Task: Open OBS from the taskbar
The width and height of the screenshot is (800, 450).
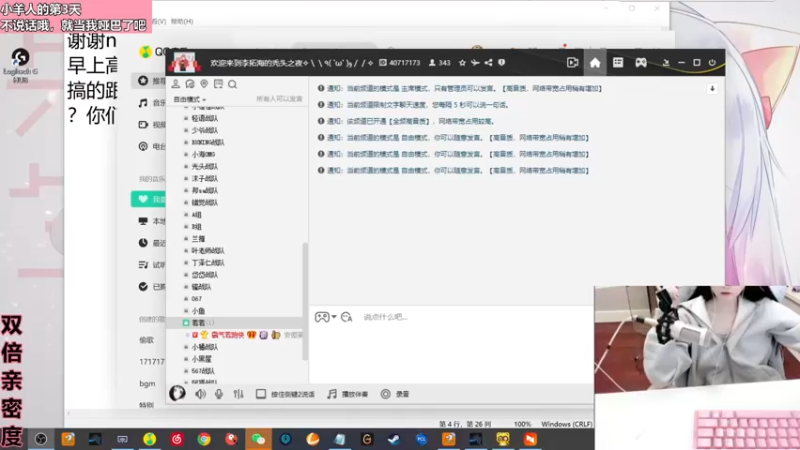Action: 41,439
